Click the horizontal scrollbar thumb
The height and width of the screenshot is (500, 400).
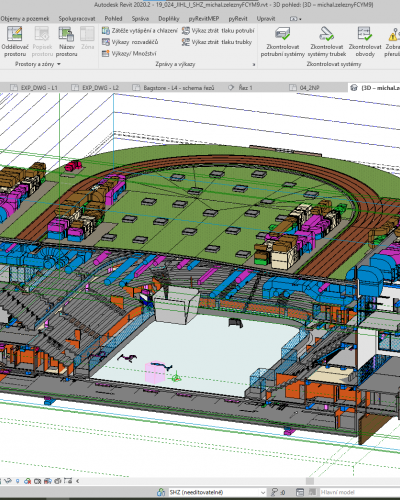310,481
